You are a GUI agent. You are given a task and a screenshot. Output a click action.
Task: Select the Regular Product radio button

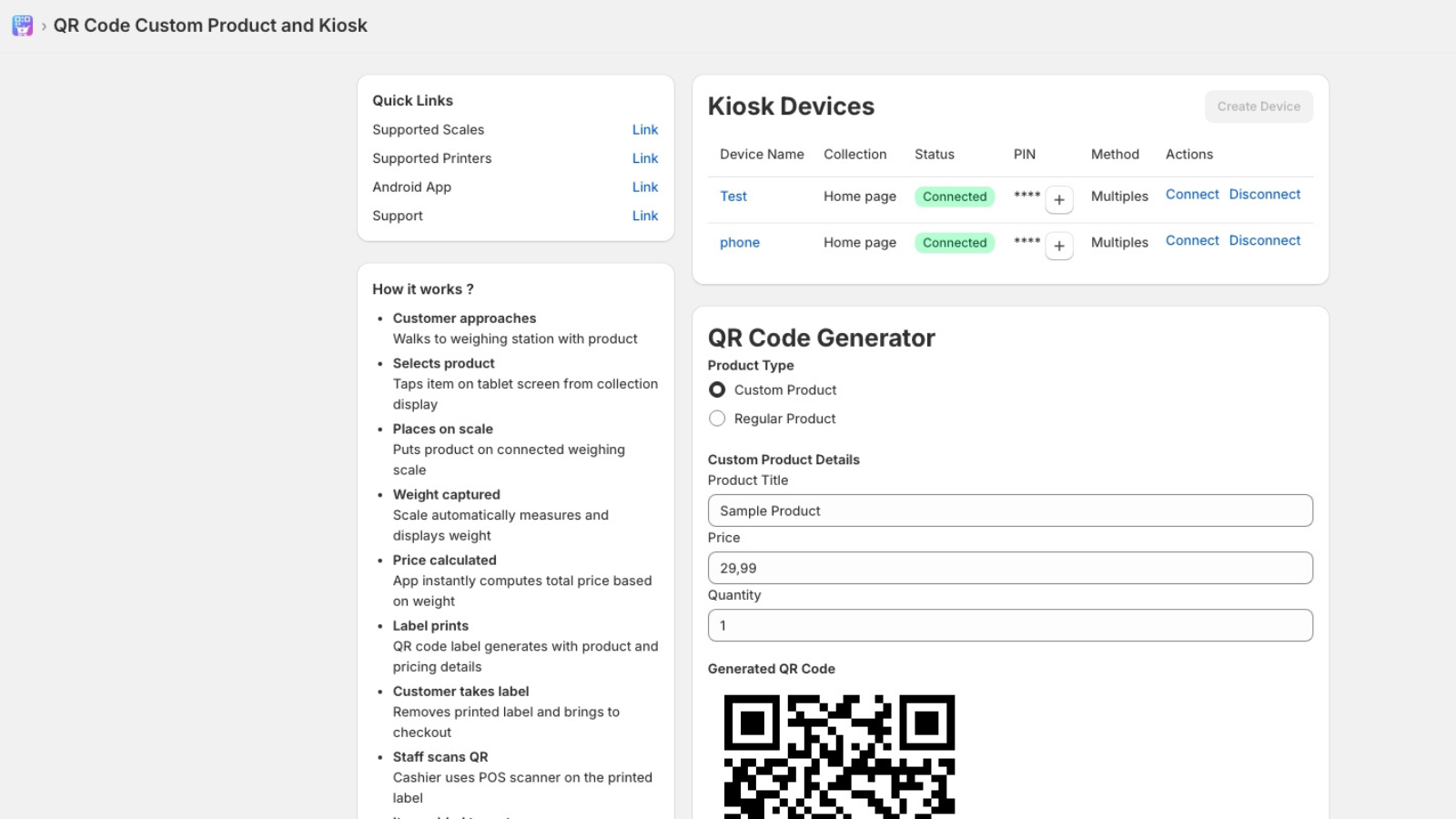pyautogui.click(x=717, y=419)
